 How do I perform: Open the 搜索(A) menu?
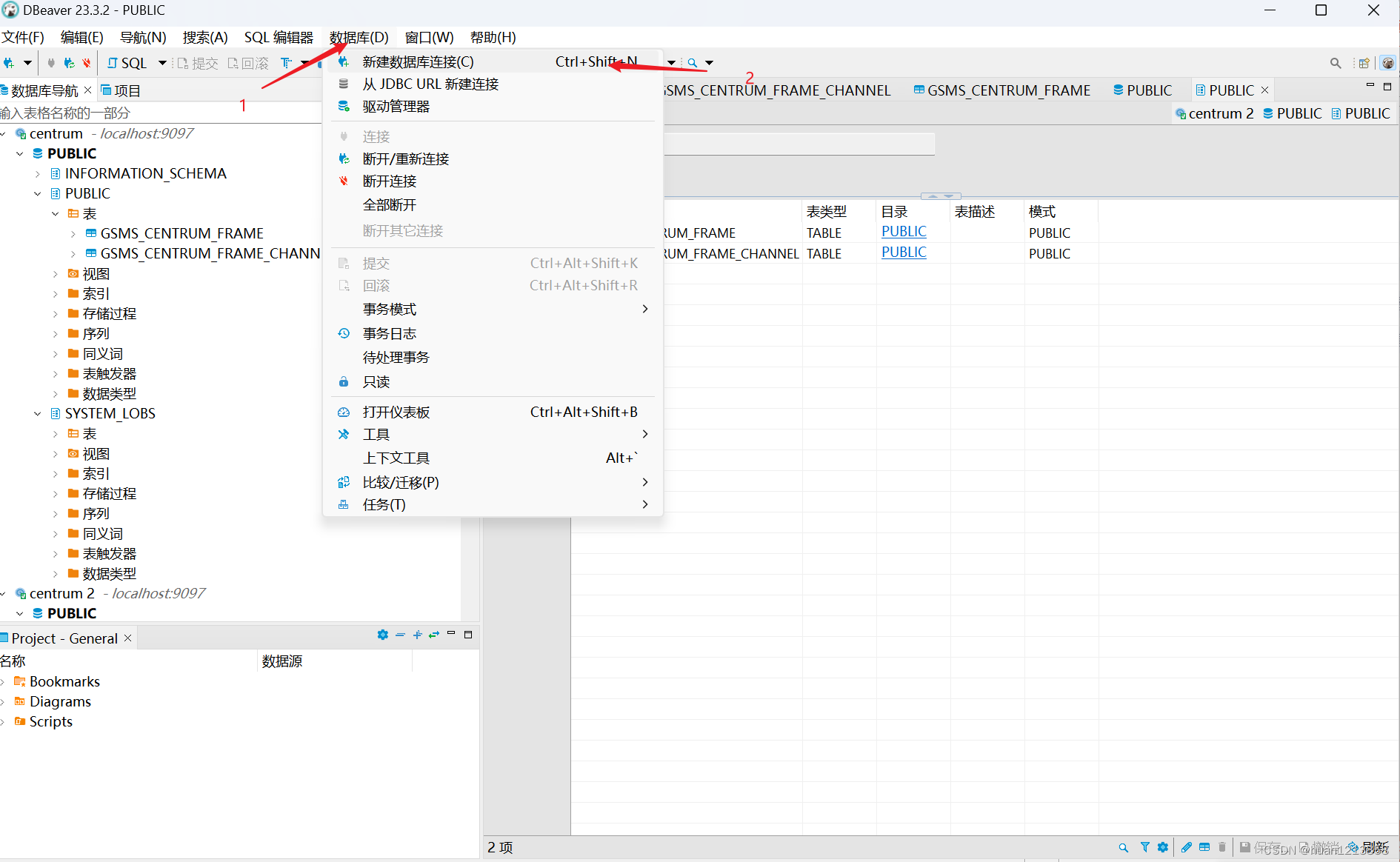[x=205, y=37]
